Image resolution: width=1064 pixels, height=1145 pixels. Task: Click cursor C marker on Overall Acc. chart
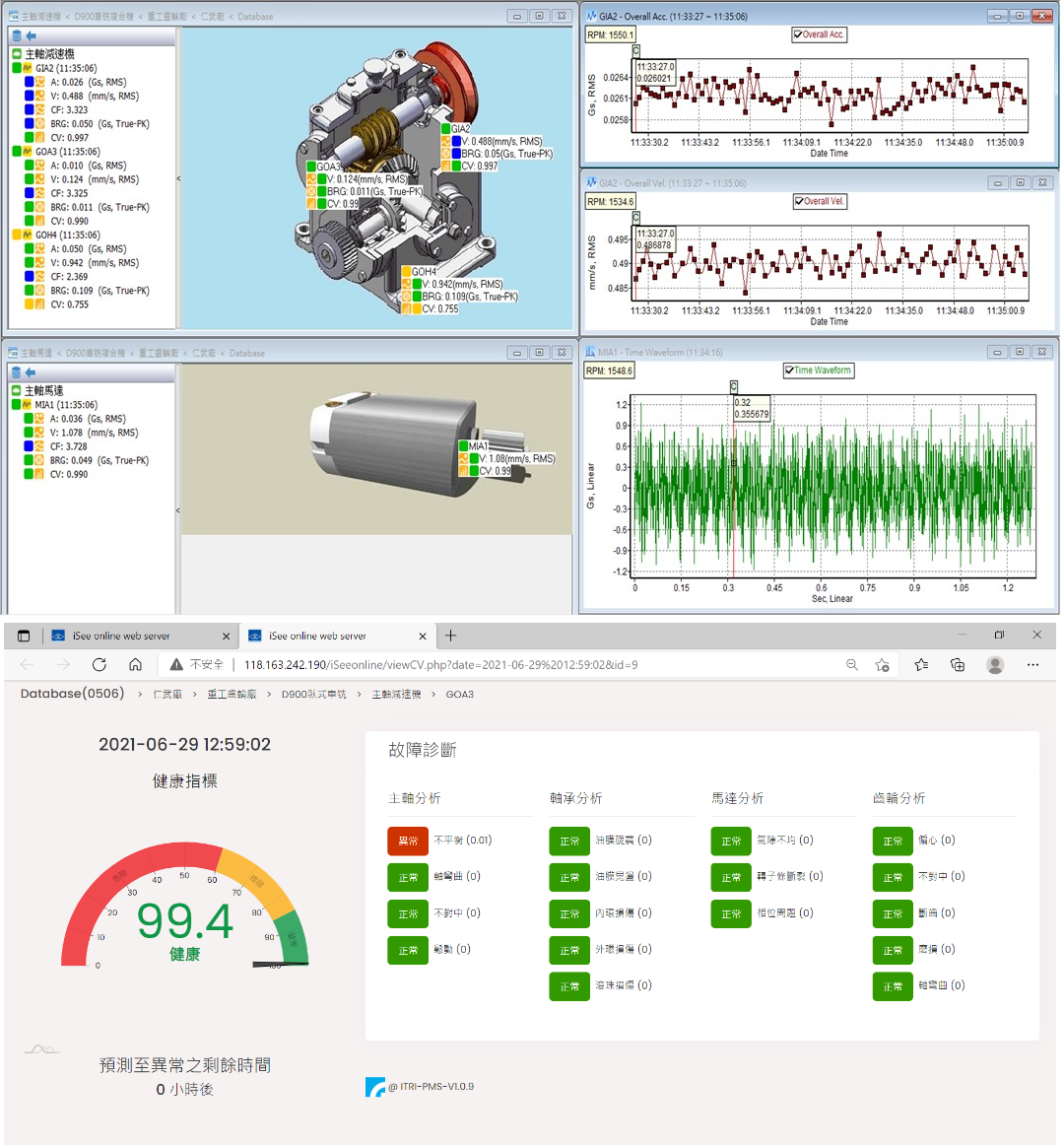[x=636, y=50]
